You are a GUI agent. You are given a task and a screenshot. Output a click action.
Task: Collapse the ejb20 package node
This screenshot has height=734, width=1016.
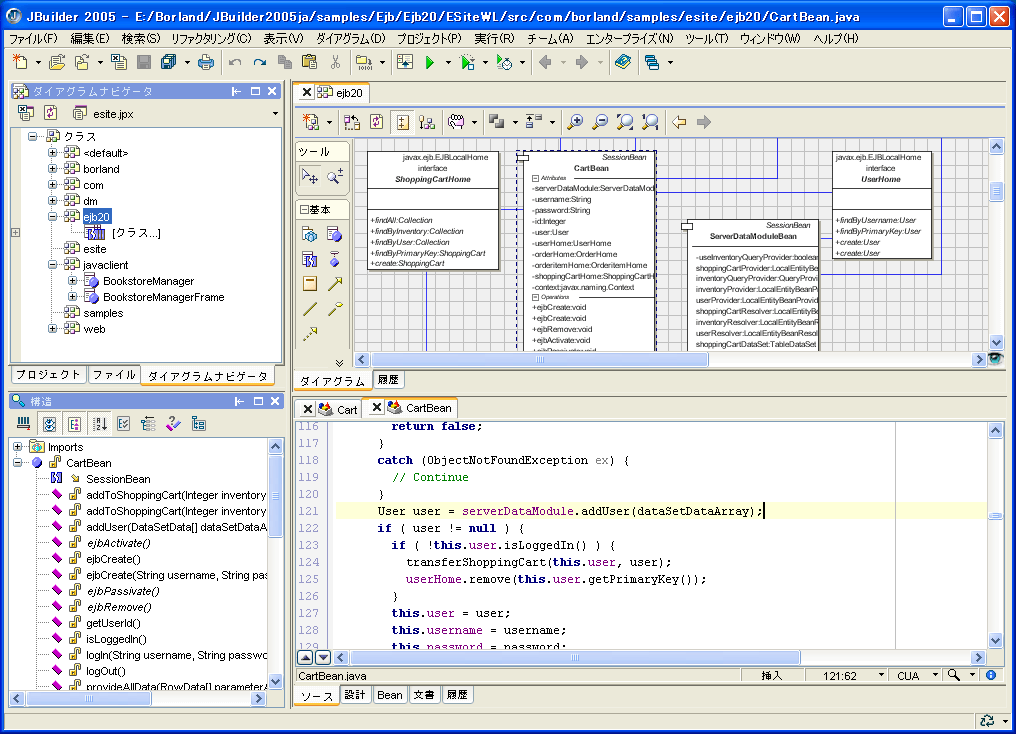53,216
